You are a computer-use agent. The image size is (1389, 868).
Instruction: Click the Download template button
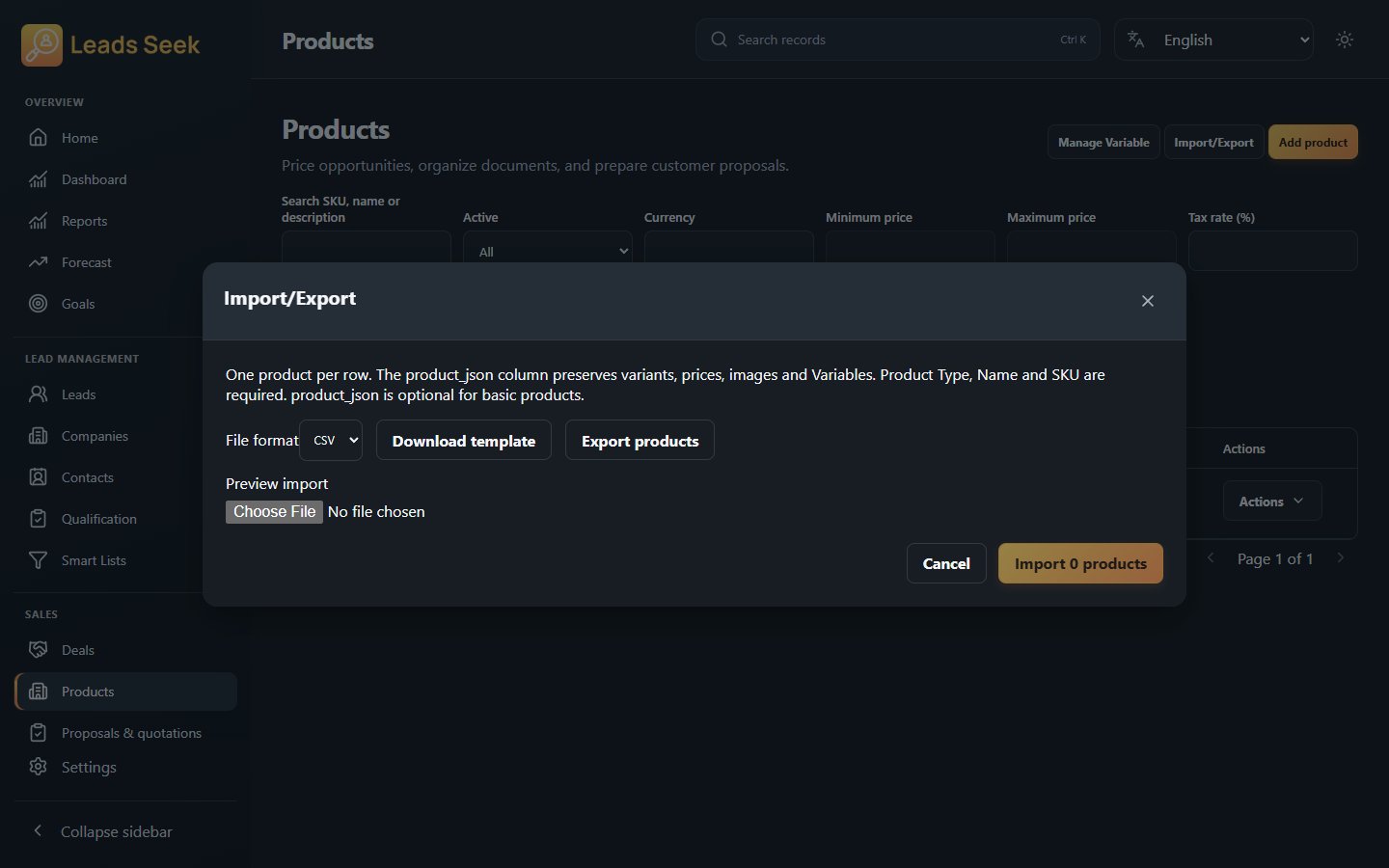tap(464, 440)
